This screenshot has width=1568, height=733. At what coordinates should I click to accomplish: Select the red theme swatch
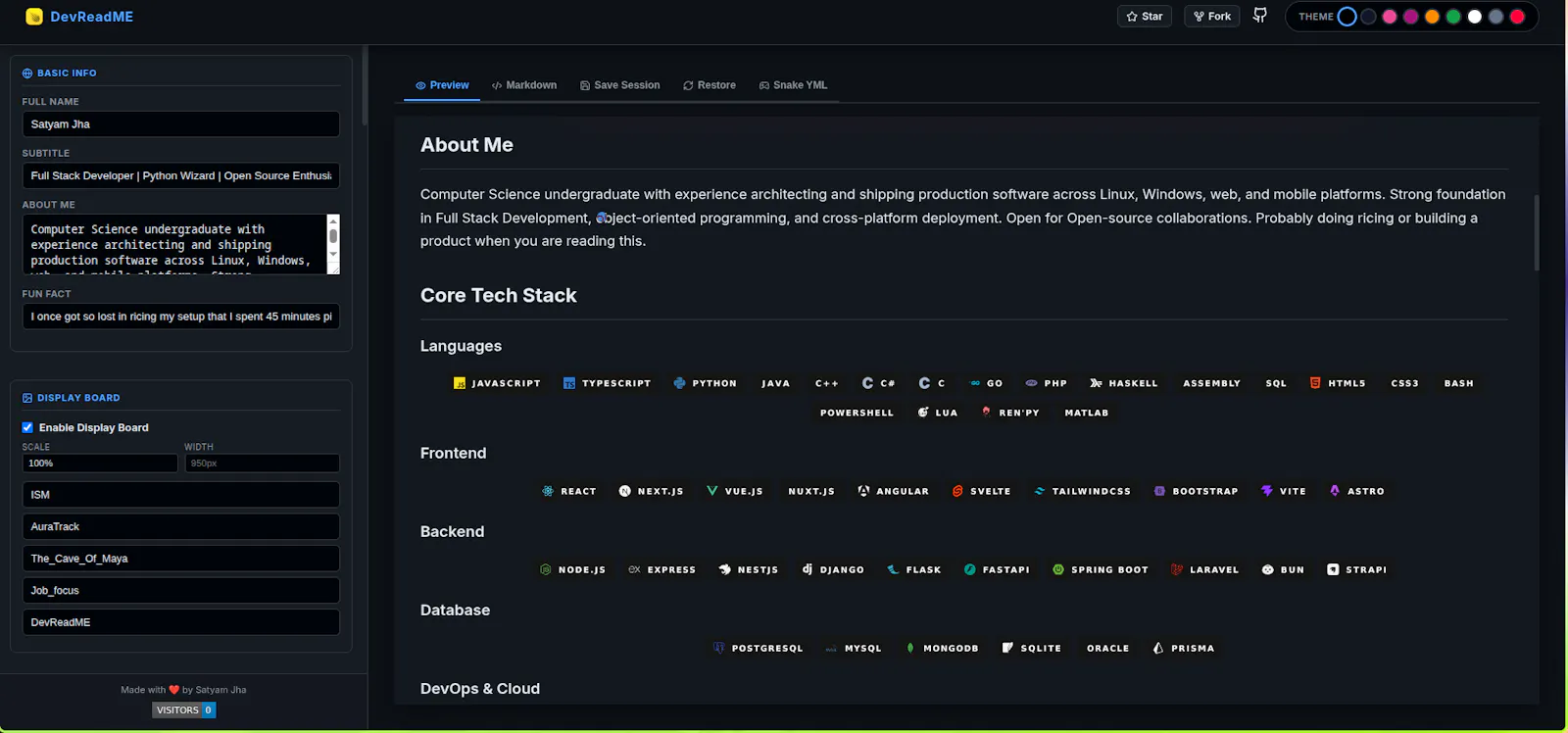tap(1517, 17)
